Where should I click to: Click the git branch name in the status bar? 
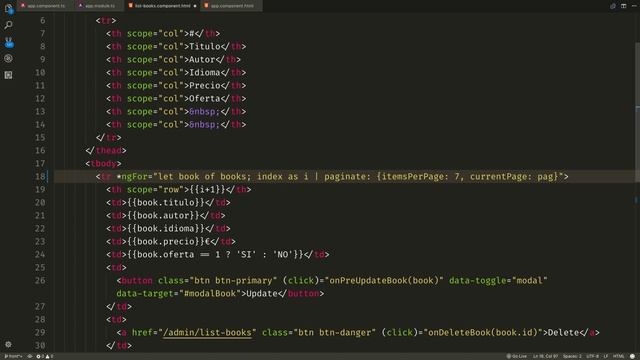coord(13,356)
